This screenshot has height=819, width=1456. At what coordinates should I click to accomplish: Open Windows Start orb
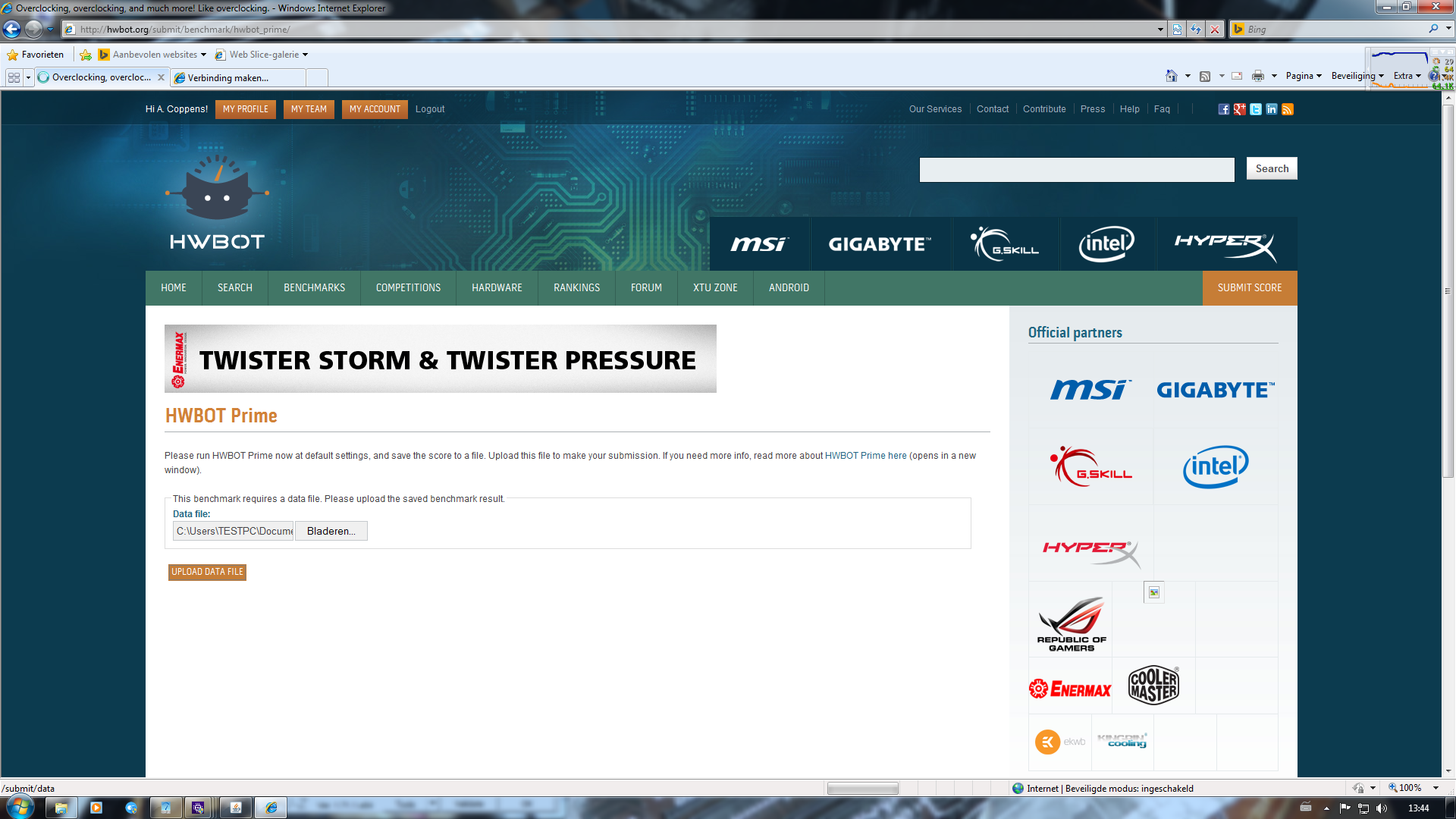point(19,805)
